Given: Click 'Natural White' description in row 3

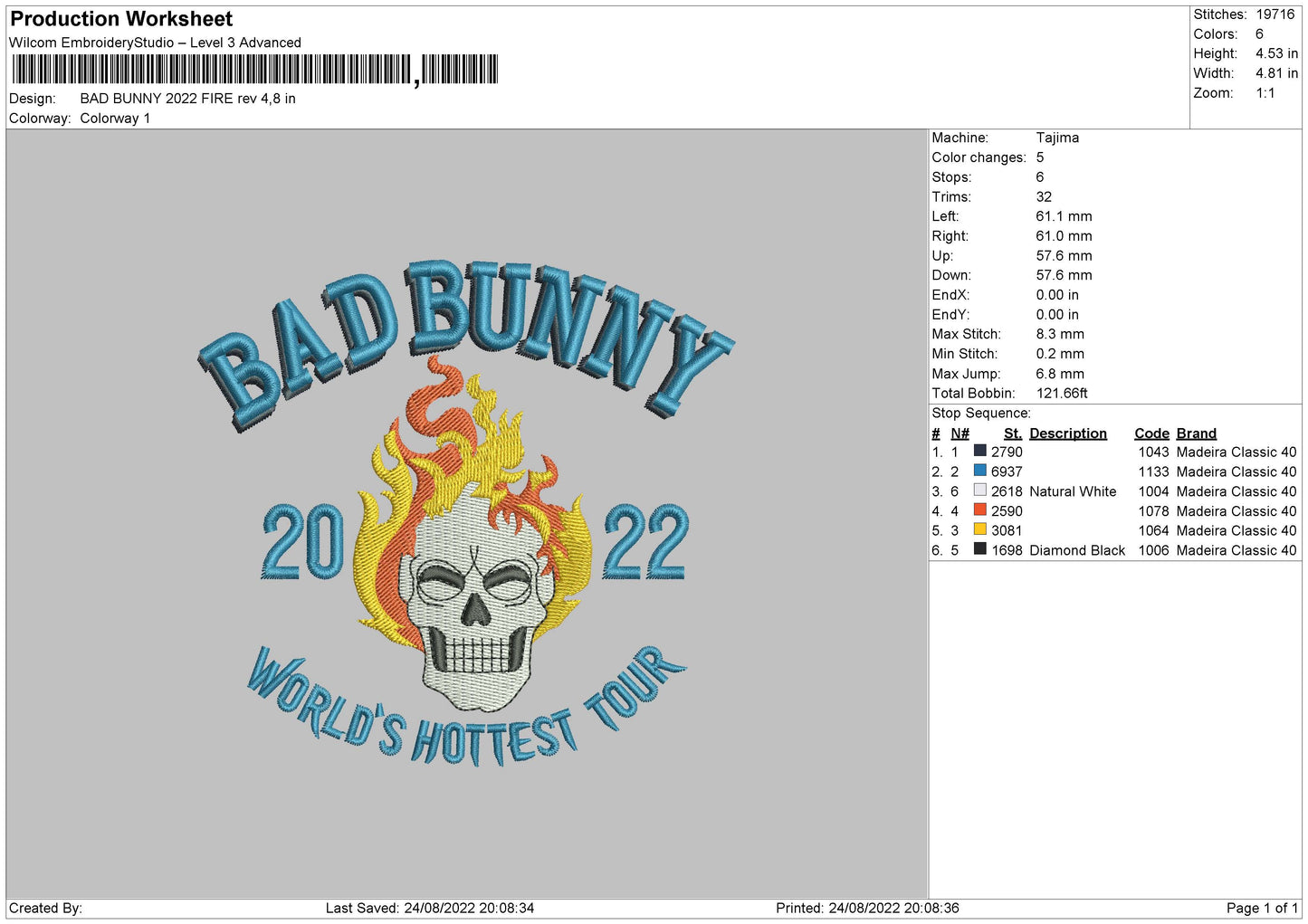Looking at the screenshot, I should coord(1073,491).
